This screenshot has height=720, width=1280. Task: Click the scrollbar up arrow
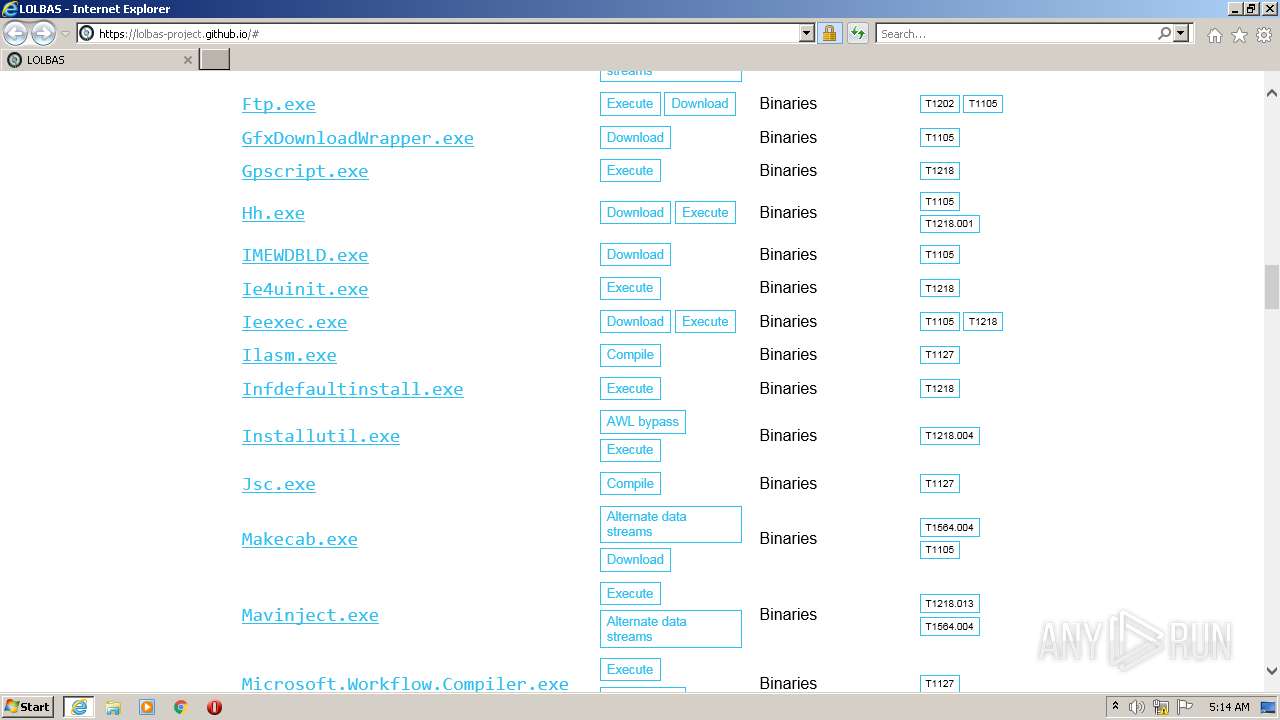pyautogui.click(x=1272, y=93)
